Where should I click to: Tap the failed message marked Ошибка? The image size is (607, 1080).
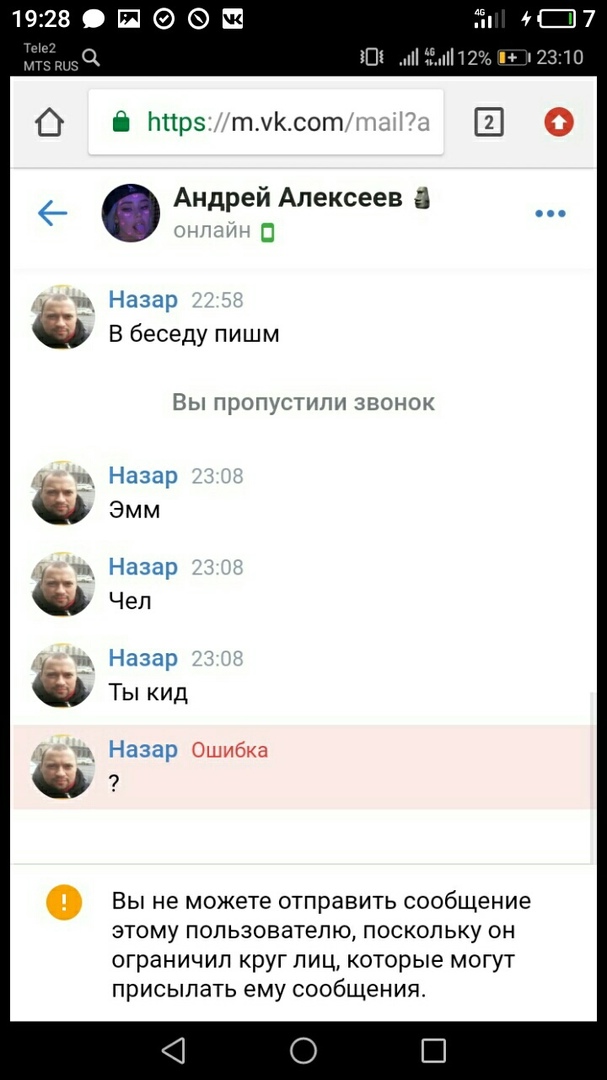coord(305,767)
